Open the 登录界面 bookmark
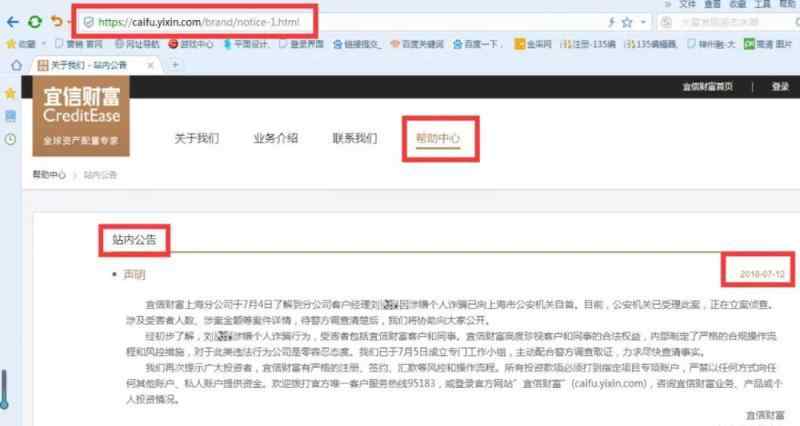Image resolution: width=800 pixels, height=426 pixels. 301,44
